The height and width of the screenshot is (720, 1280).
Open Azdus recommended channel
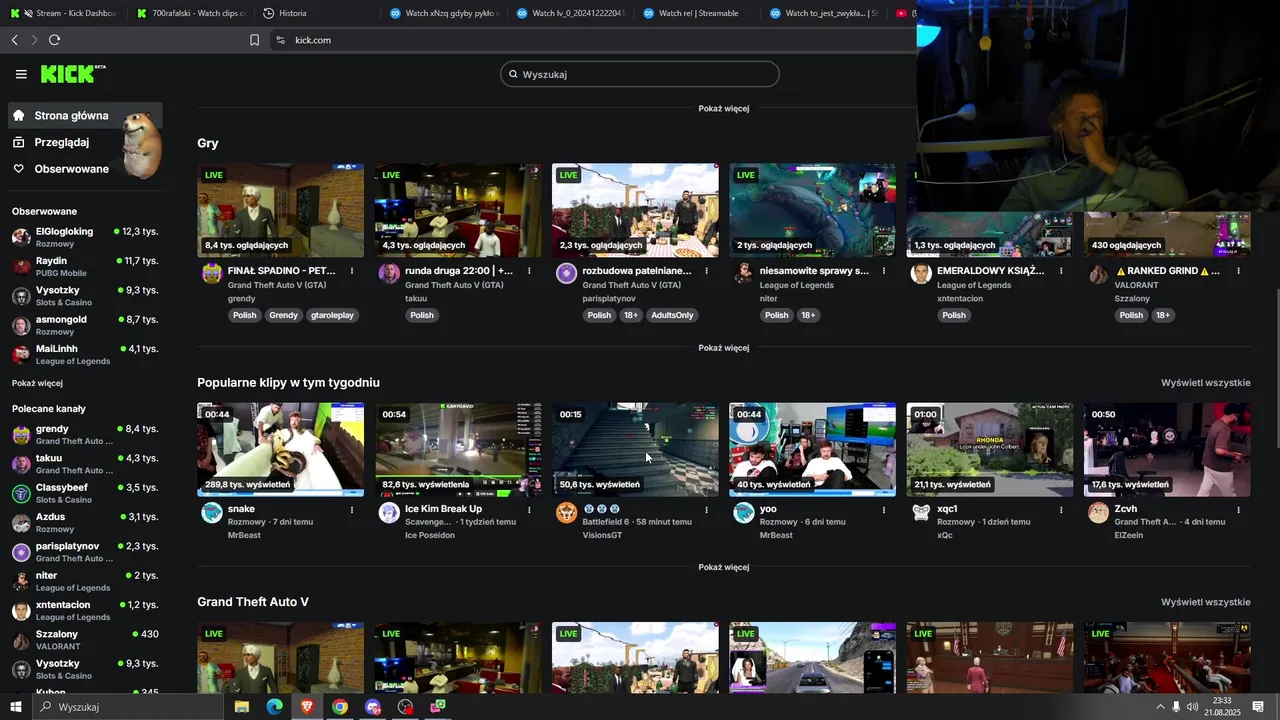(x=85, y=522)
